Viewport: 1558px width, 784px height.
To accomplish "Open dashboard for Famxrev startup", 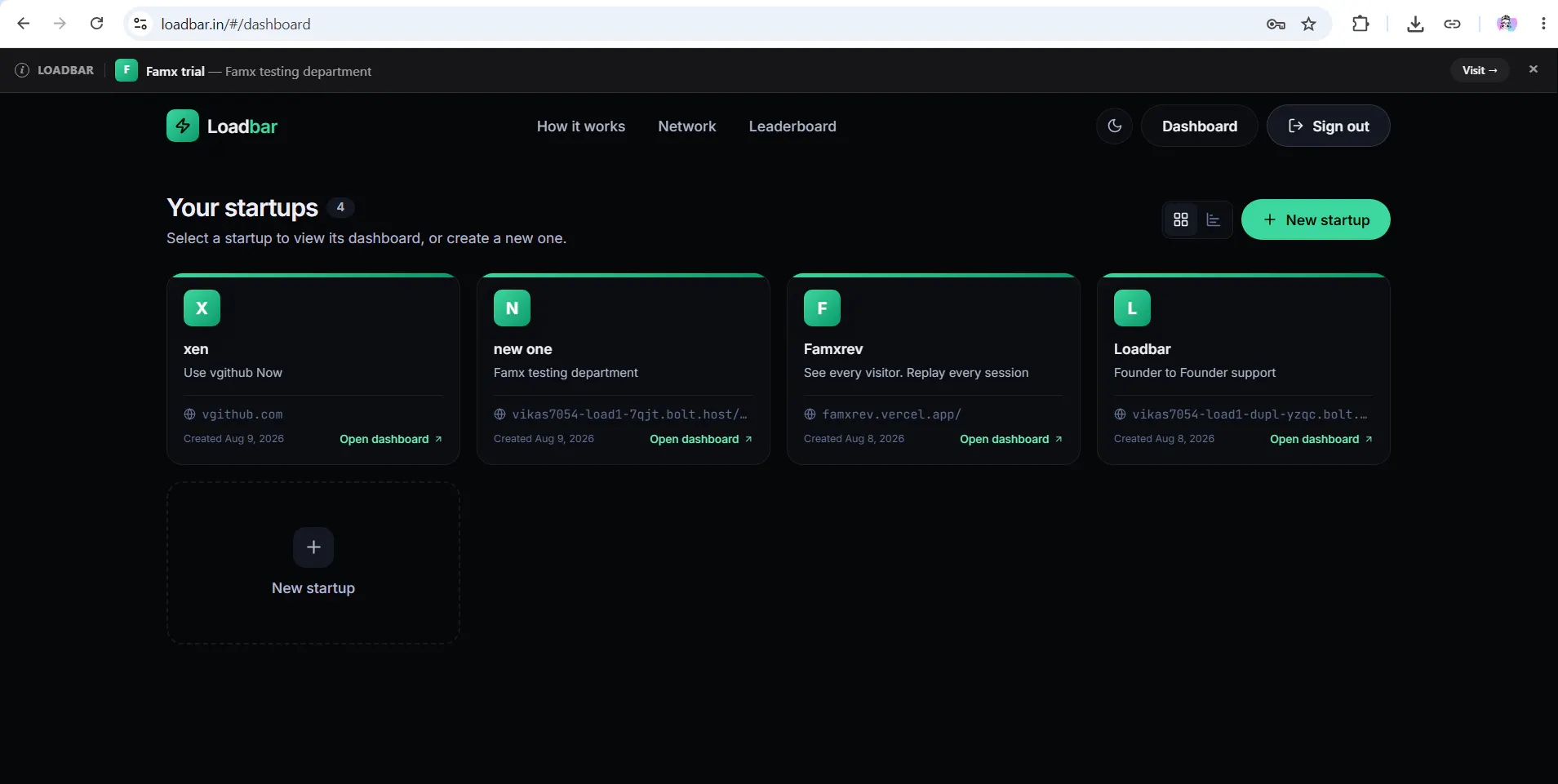I will click(x=1011, y=439).
